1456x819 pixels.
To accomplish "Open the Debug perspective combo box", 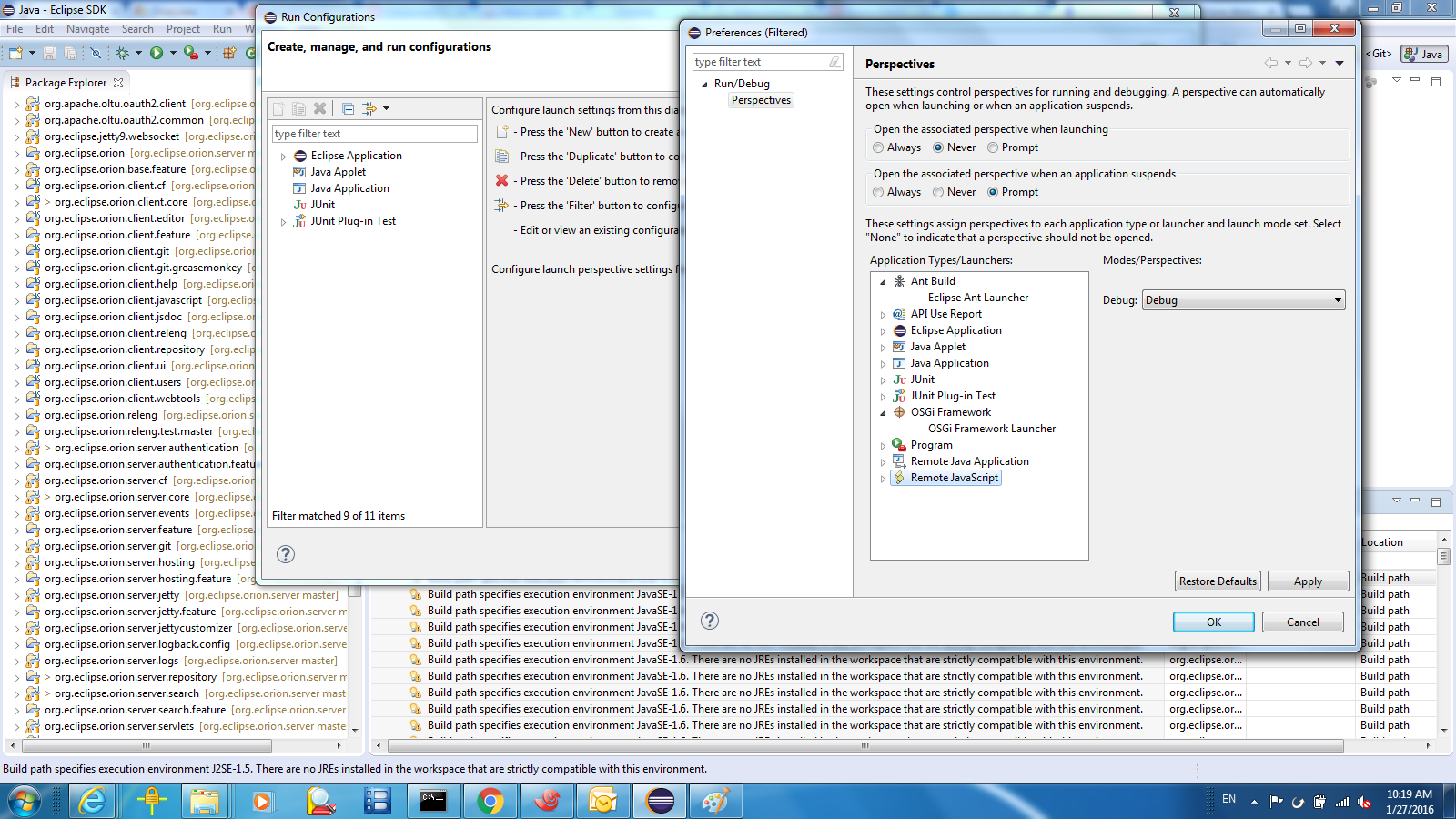I will pyautogui.click(x=1243, y=300).
